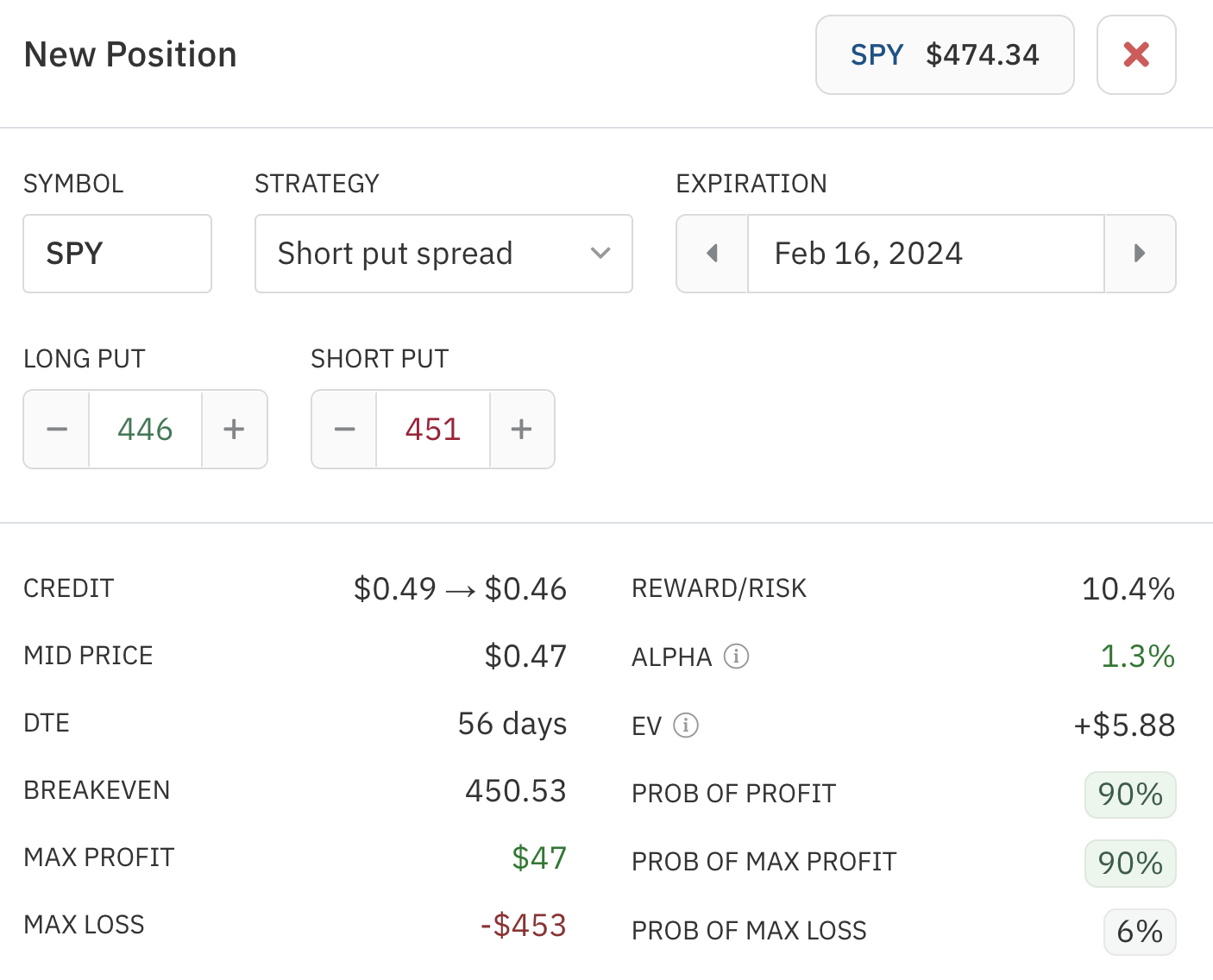Click the SPY $474.34 price badge
This screenshot has height=980, width=1213.
944,54
